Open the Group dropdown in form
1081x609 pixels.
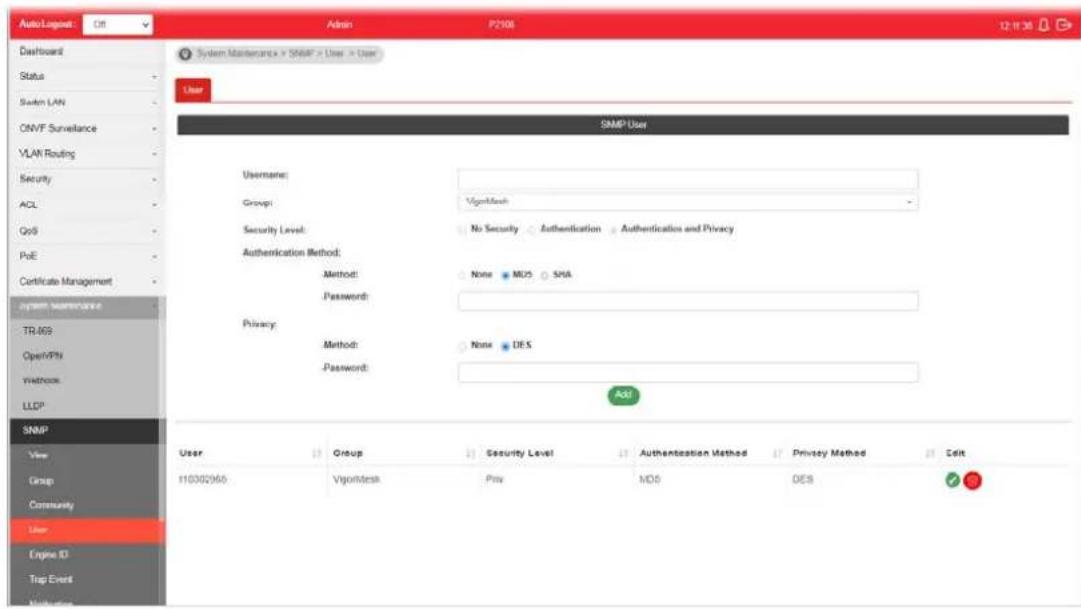pos(687,202)
